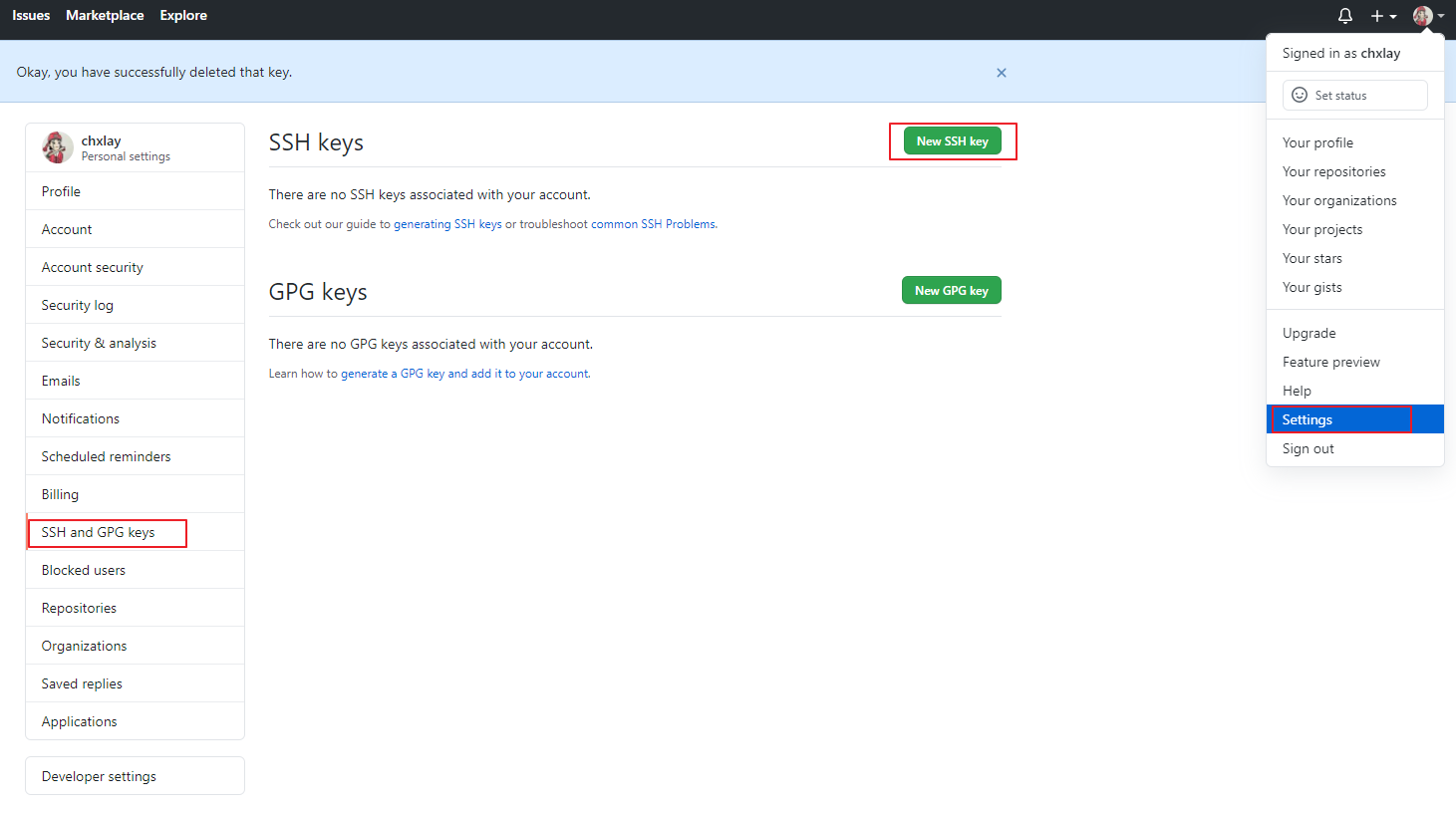Open Repositories settings in sidebar
1456x813 pixels.
135,608
